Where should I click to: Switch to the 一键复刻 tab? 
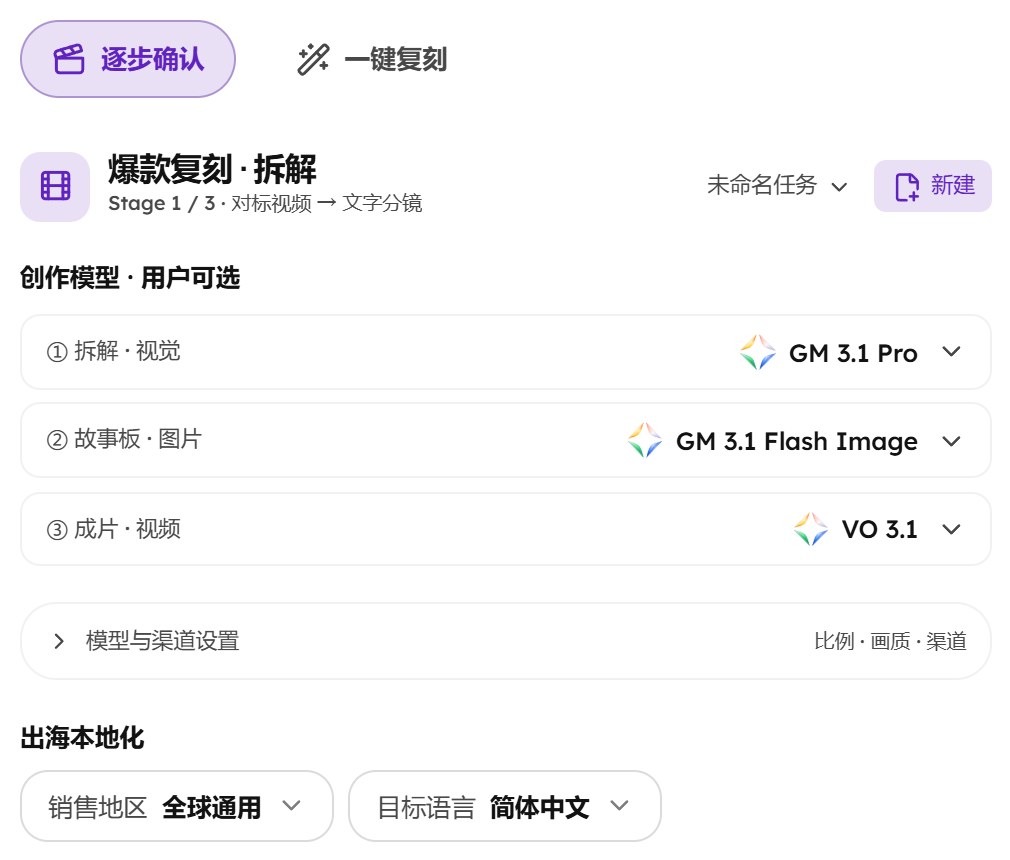(372, 59)
